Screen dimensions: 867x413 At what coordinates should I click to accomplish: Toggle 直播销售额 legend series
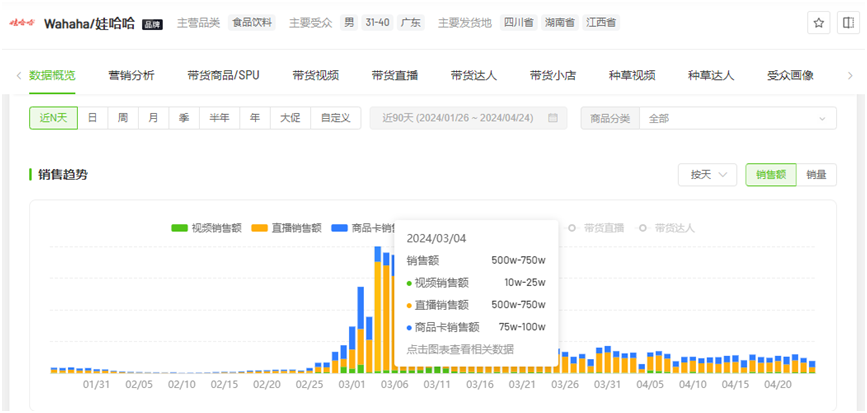pos(287,228)
